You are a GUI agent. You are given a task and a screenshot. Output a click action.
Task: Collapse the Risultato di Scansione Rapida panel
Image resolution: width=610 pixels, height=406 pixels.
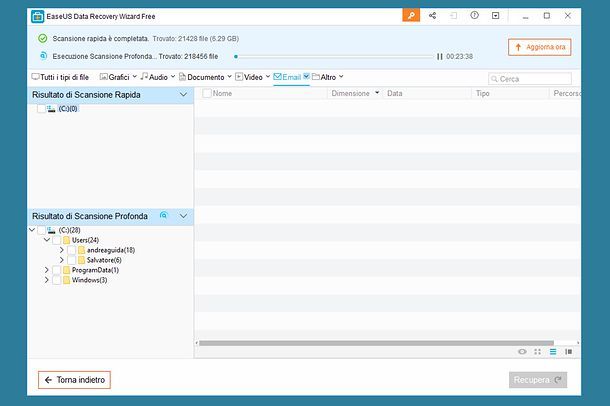coord(183,94)
